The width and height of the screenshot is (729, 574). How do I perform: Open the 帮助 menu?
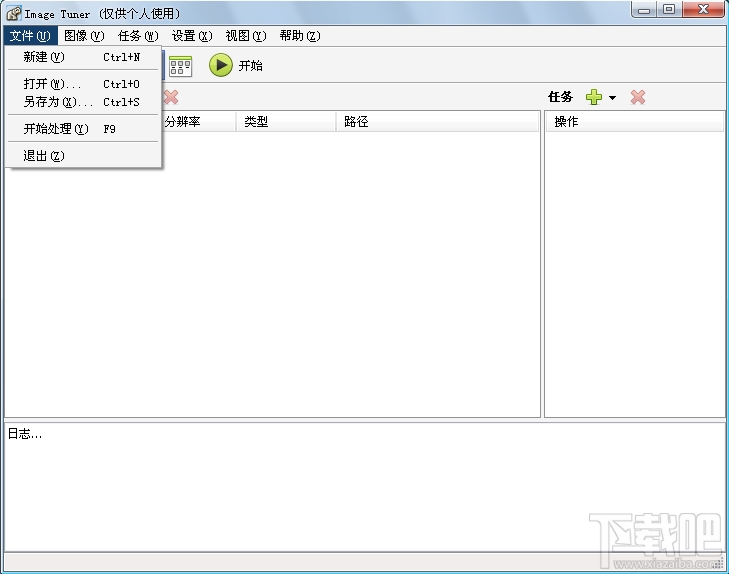click(300, 36)
